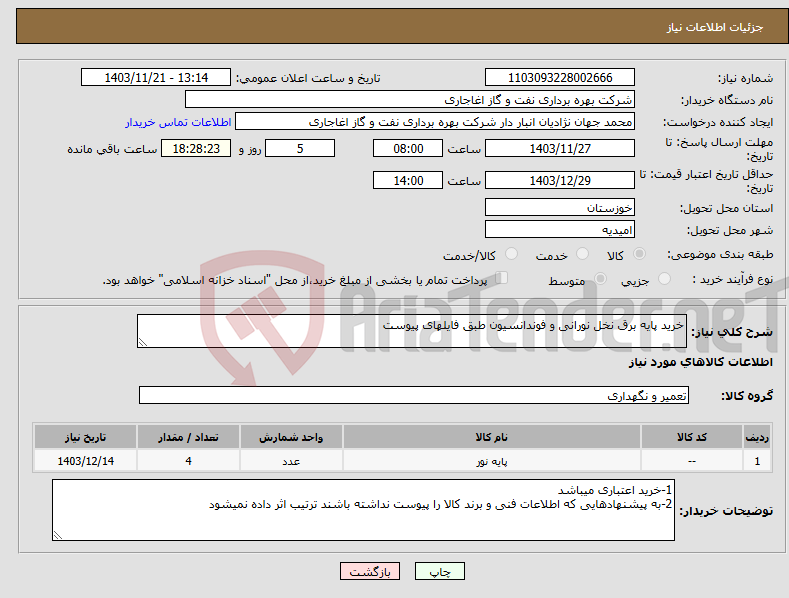Click the resize grip of buyer notes box
Viewport: 789px width, 598px height.
click(58, 535)
